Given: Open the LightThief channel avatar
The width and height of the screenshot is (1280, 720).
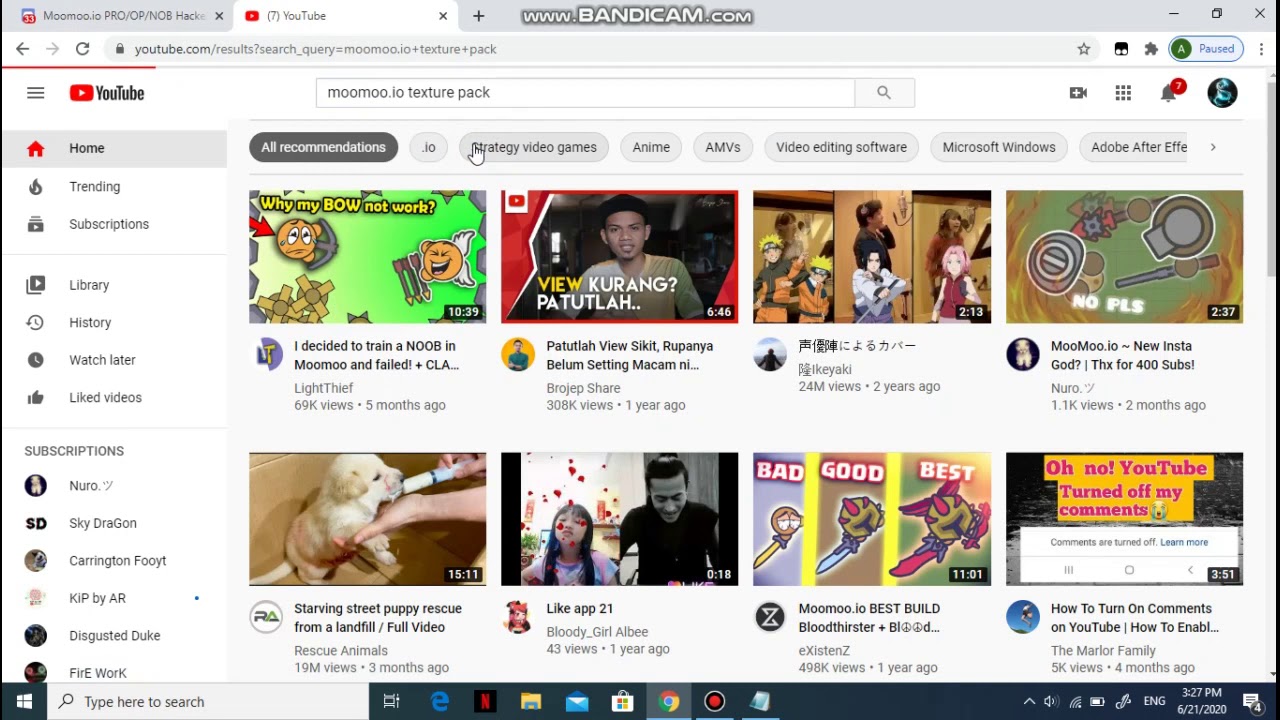Looking at the screenshot, I should (266, 354).
